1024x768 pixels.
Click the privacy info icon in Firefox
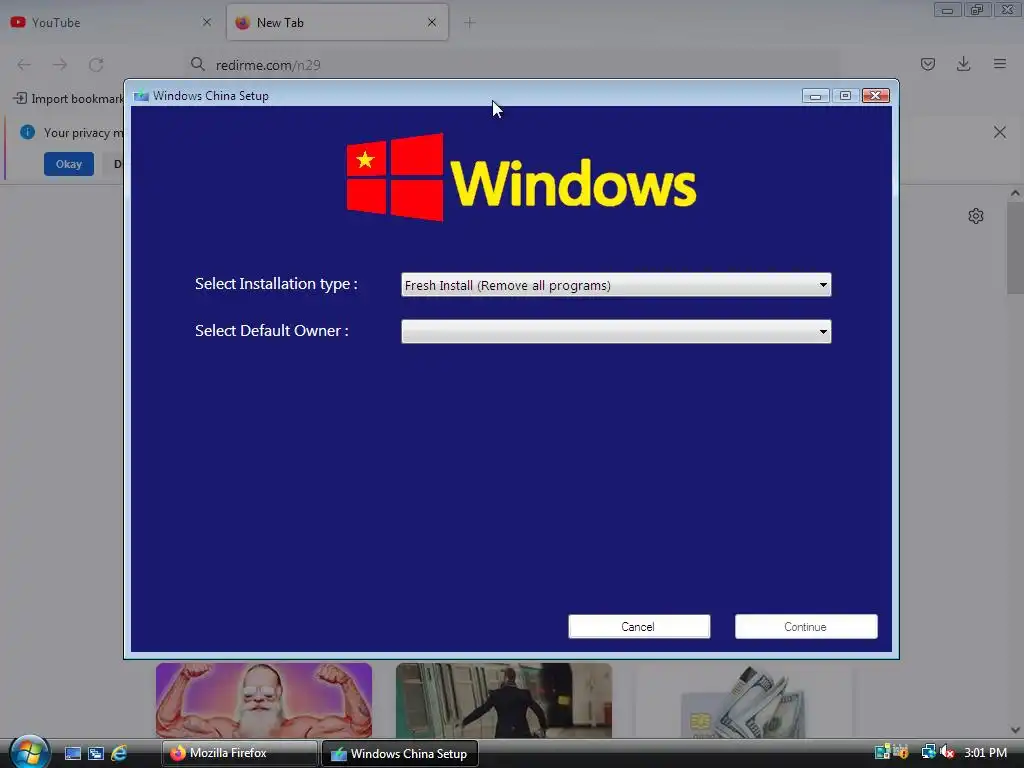click(27, 133)
